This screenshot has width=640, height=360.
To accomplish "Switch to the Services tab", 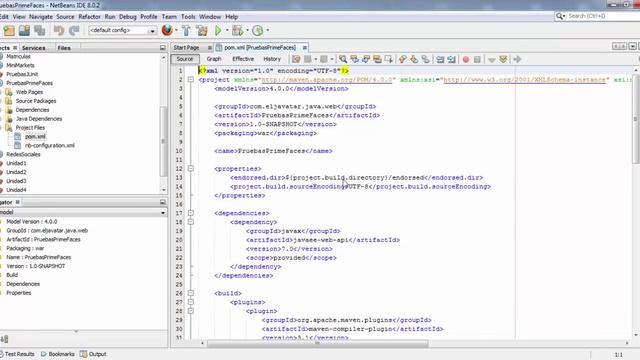I will 33,48.
